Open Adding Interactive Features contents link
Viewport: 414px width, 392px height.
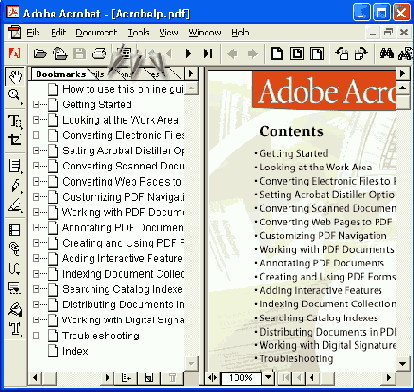pos(320,290)
